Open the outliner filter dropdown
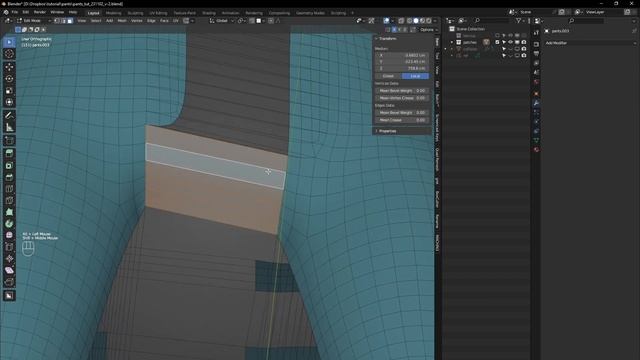The height and width of the screenshot is (360, 640). pos(520,20)
